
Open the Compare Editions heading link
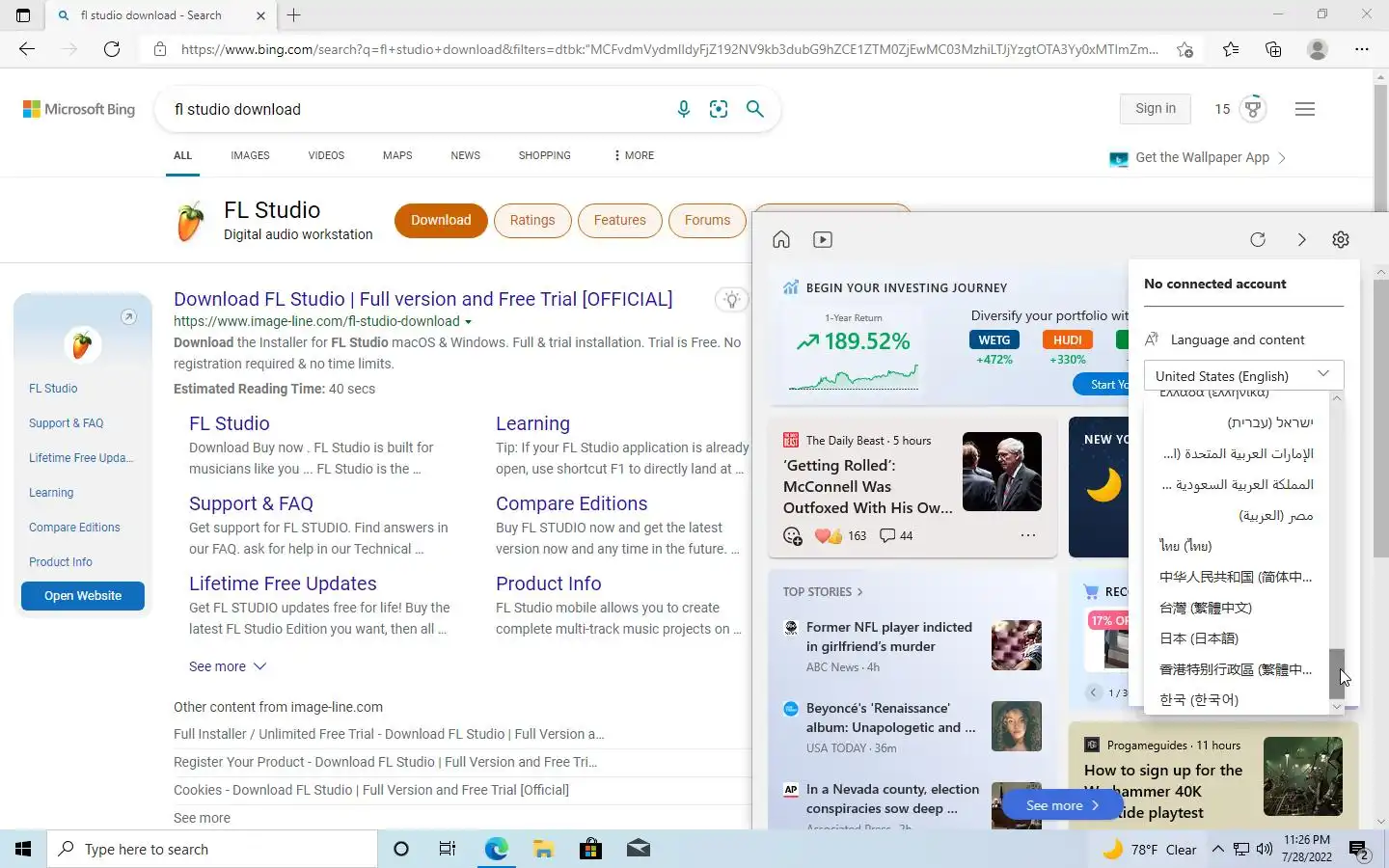point(571,503)
